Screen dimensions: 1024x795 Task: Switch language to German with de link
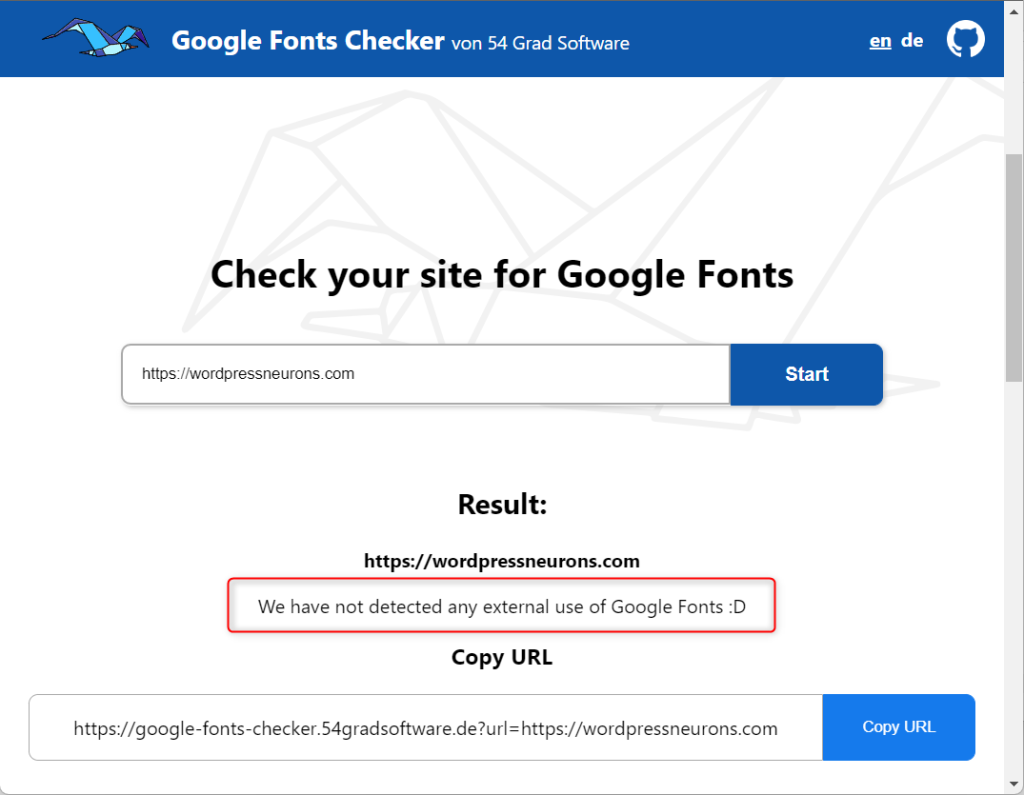point(912,40)
